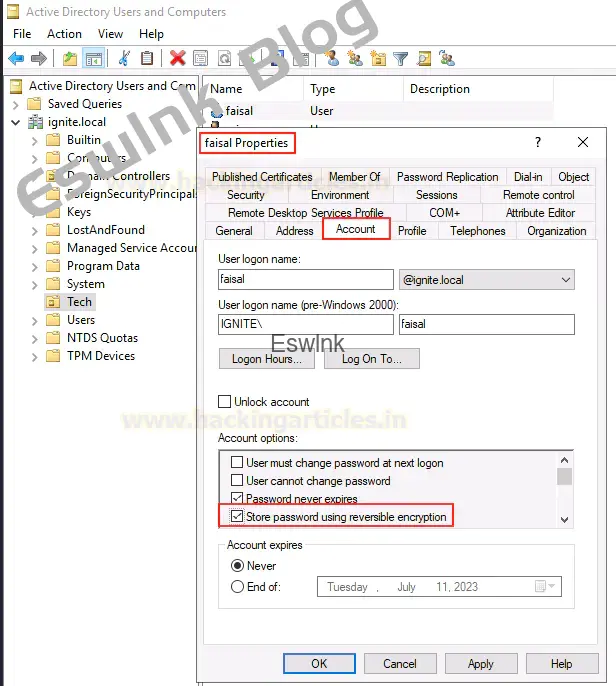Screen dimensions: 616x686
Task: Click the Show/Hide Console Tree icon
Action: coord(94,59)
